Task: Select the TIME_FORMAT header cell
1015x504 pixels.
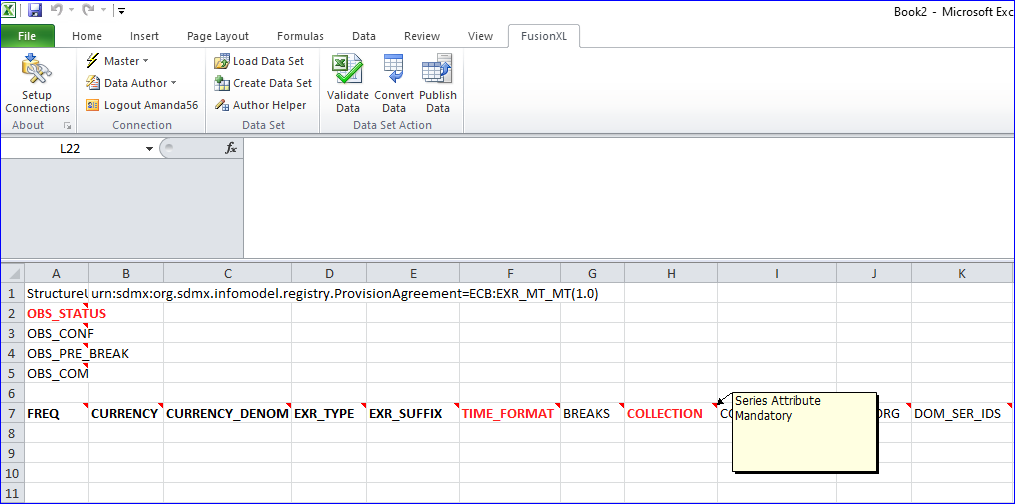Action: coord(510,413)
